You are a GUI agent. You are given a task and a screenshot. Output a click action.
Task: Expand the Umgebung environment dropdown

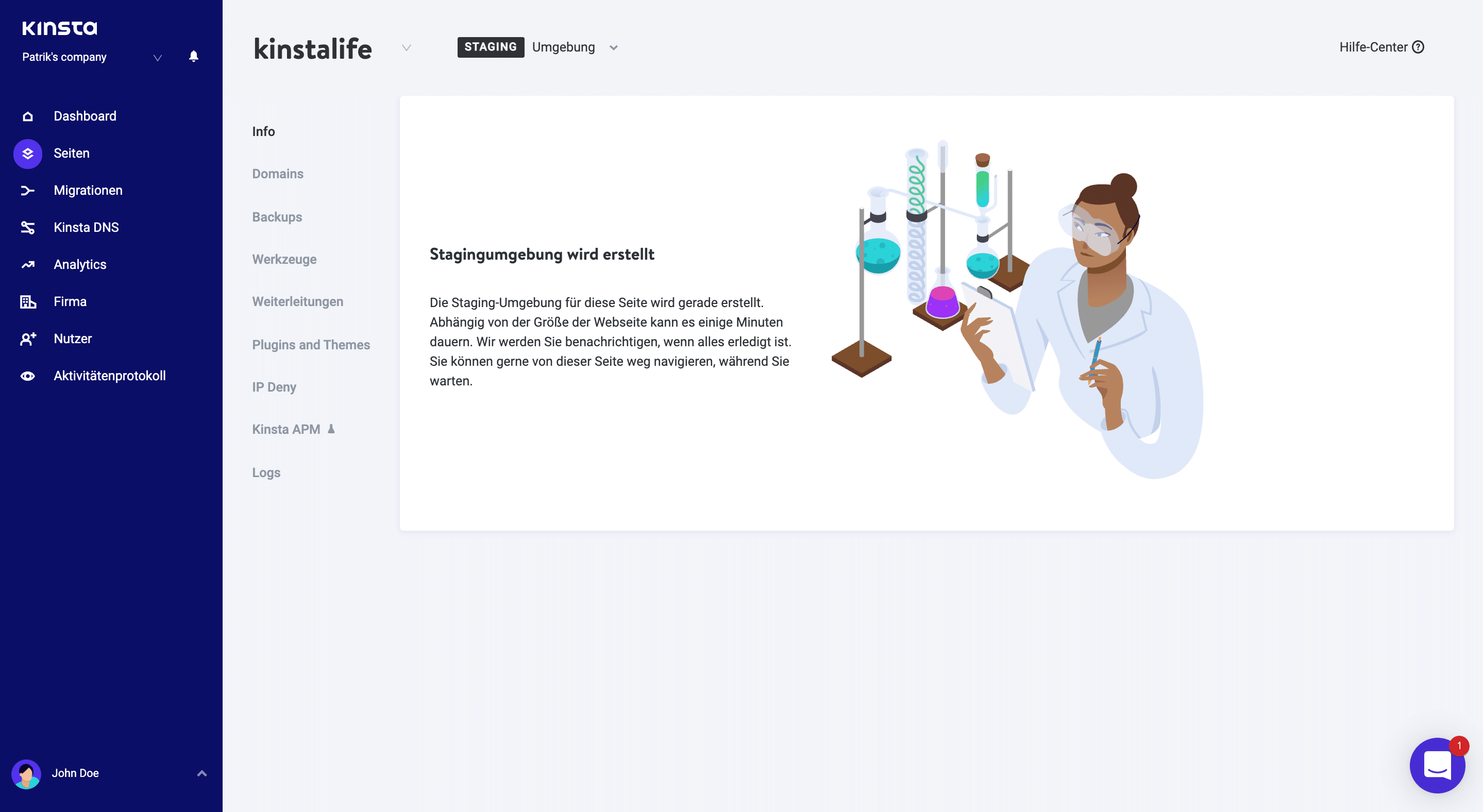613,47
